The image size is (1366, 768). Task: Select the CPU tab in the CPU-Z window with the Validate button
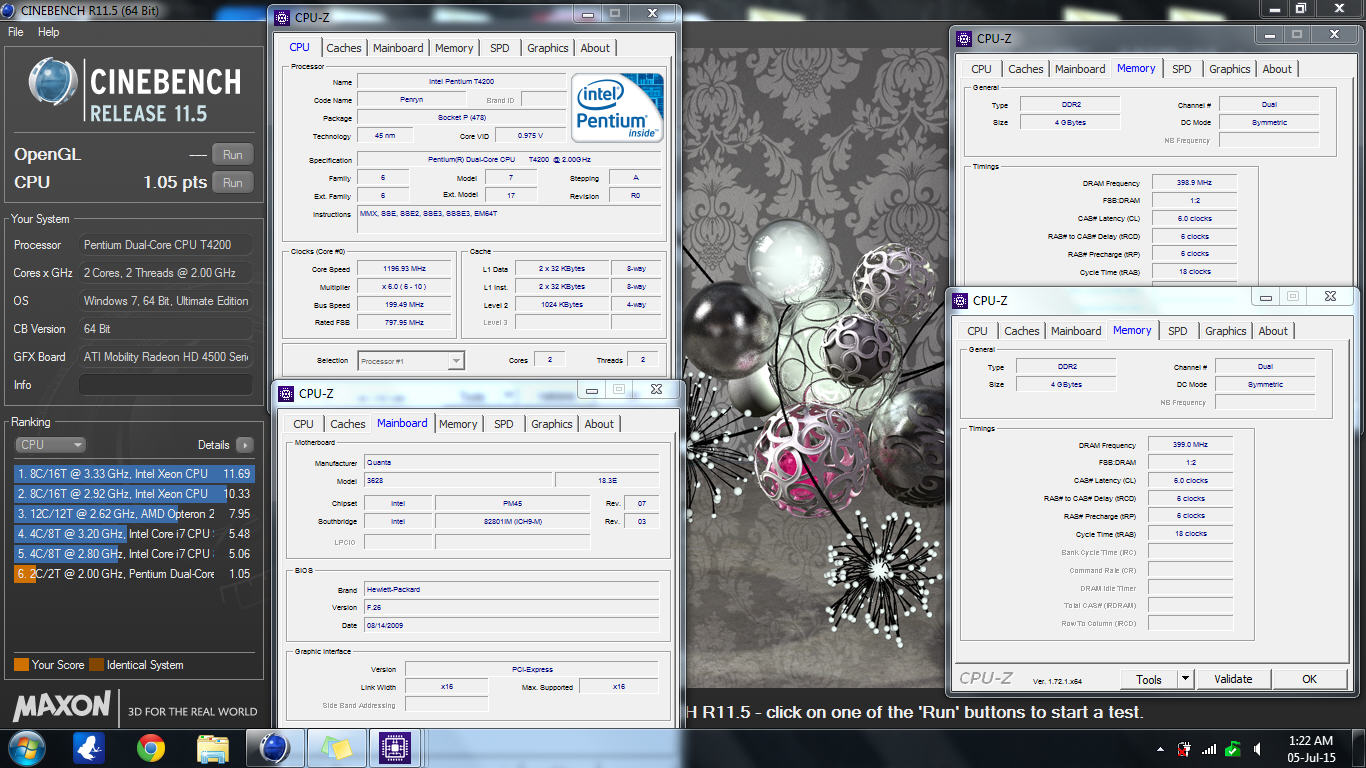coord(978,331)
